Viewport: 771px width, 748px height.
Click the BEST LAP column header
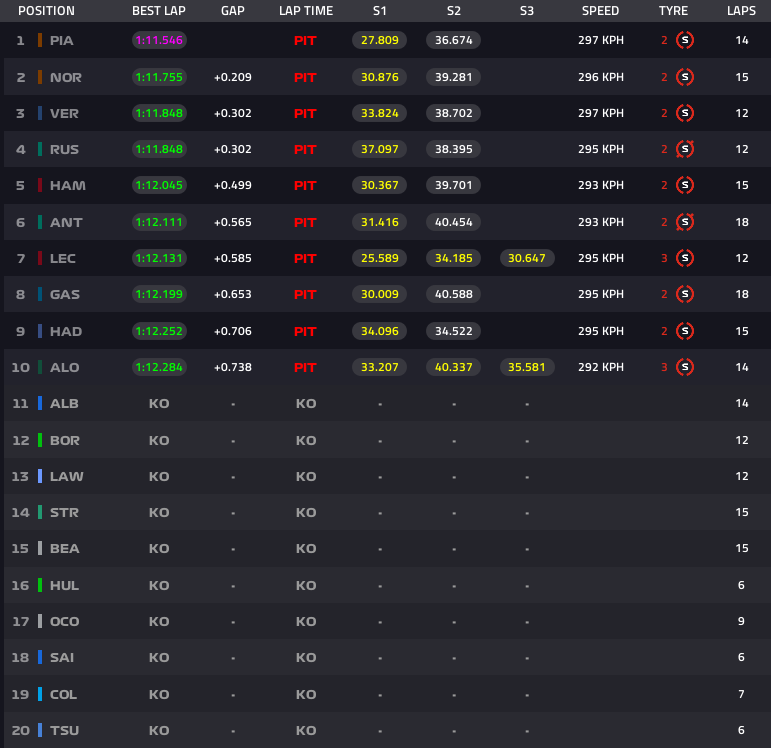tap(158, 11)
